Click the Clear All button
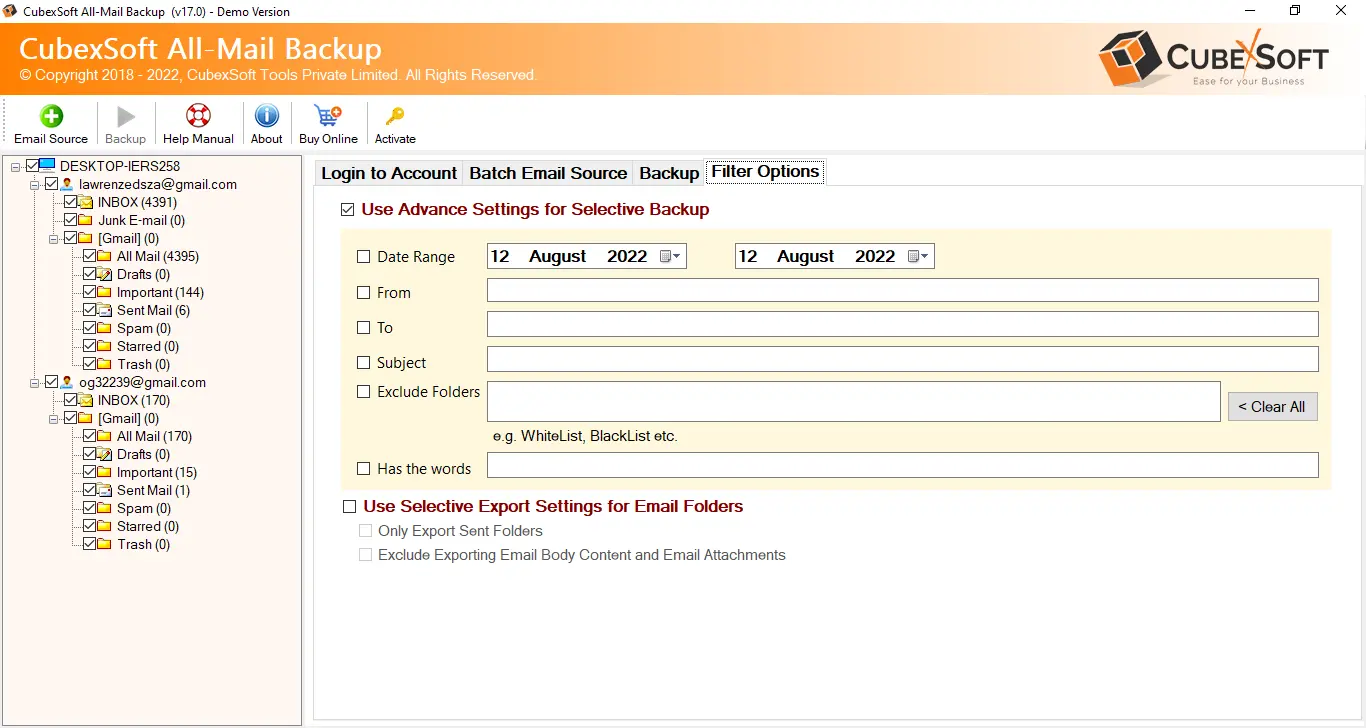 1273,406
